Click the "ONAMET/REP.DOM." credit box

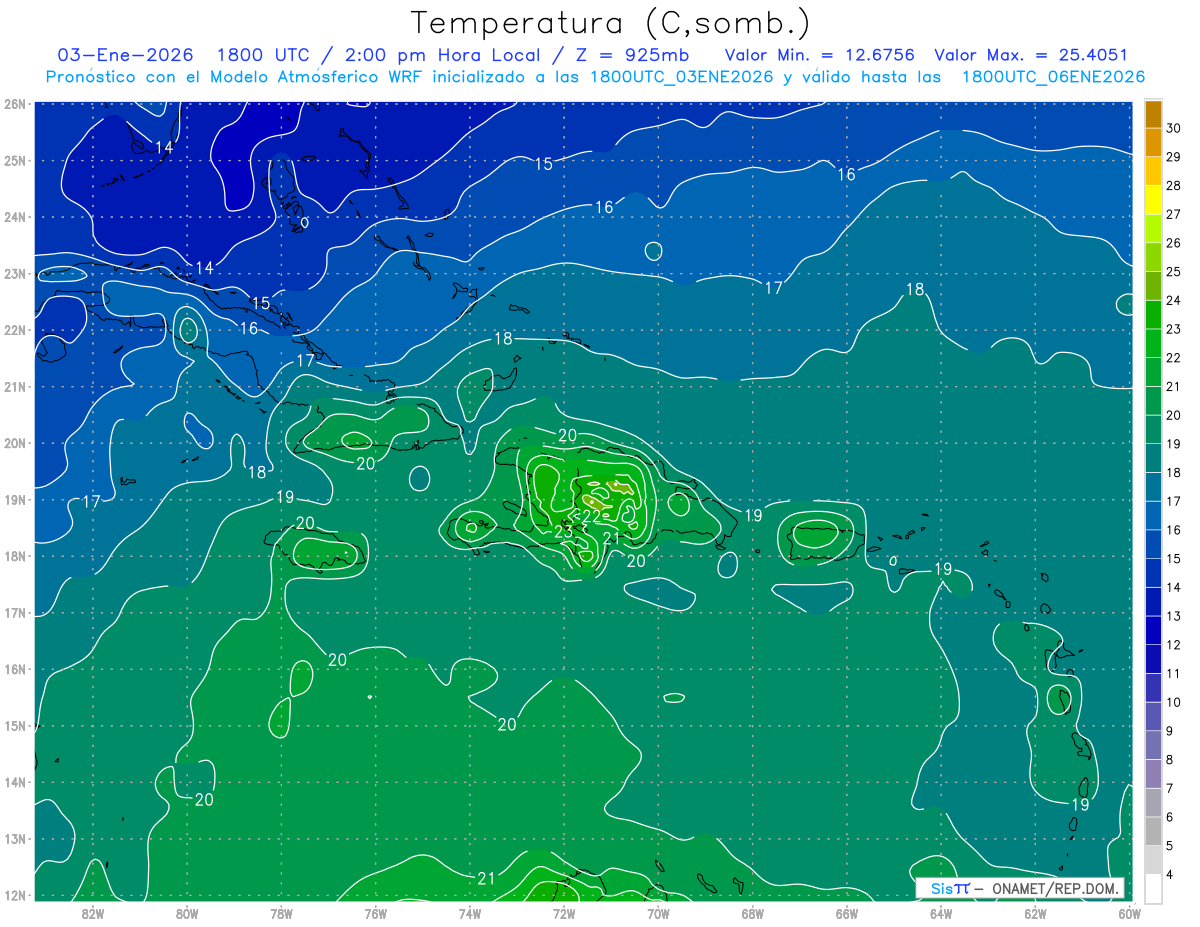click(x=1020, y=888)
